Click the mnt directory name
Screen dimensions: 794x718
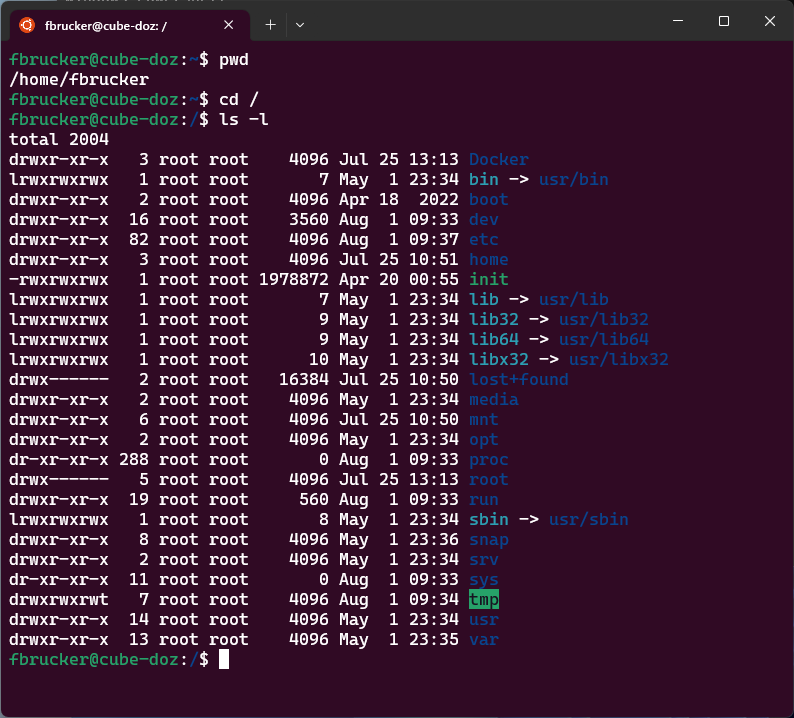[484, 419]
